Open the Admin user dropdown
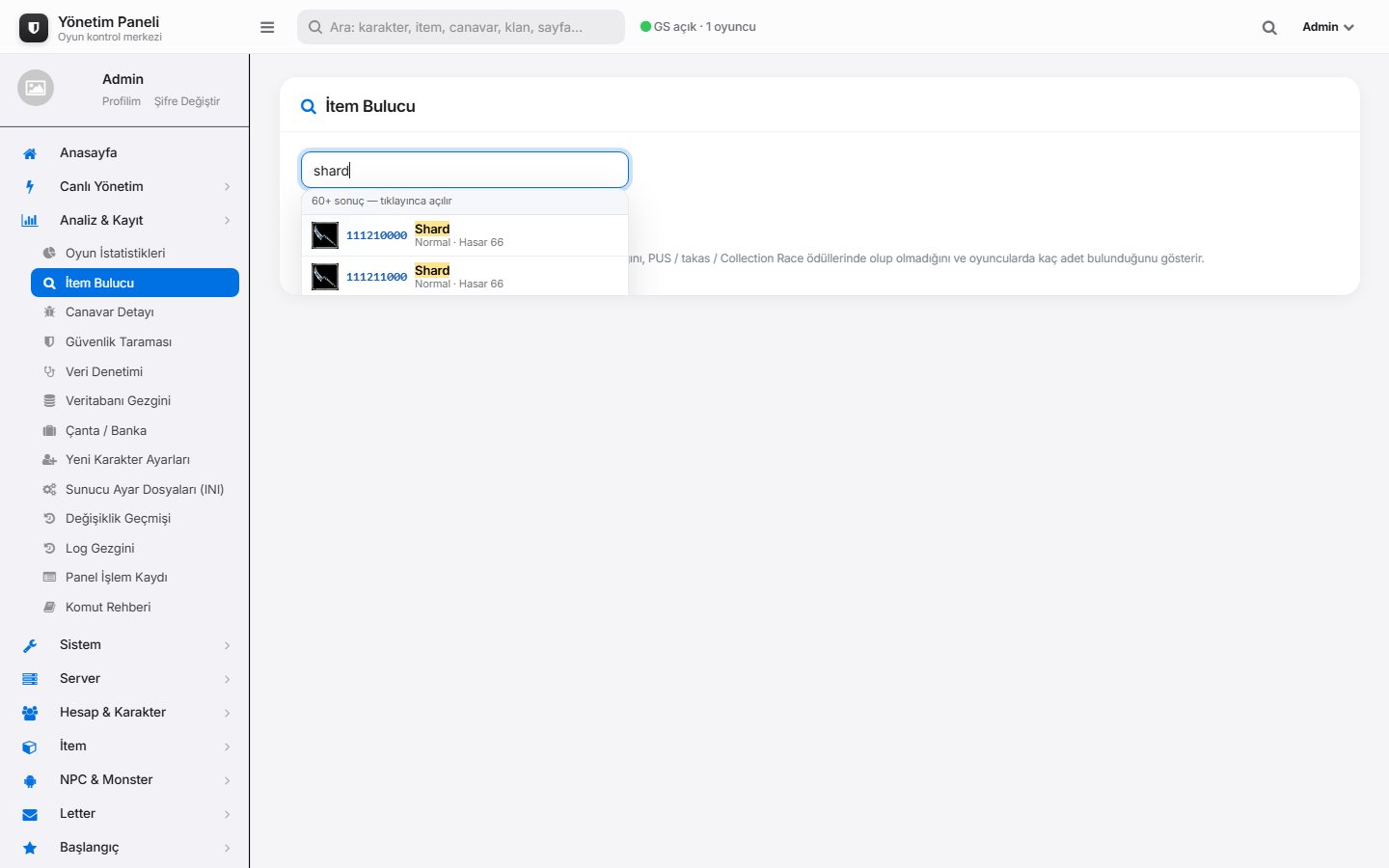Image resolution: width=1389 pixels, height=868 pixels. point(1328,27)
